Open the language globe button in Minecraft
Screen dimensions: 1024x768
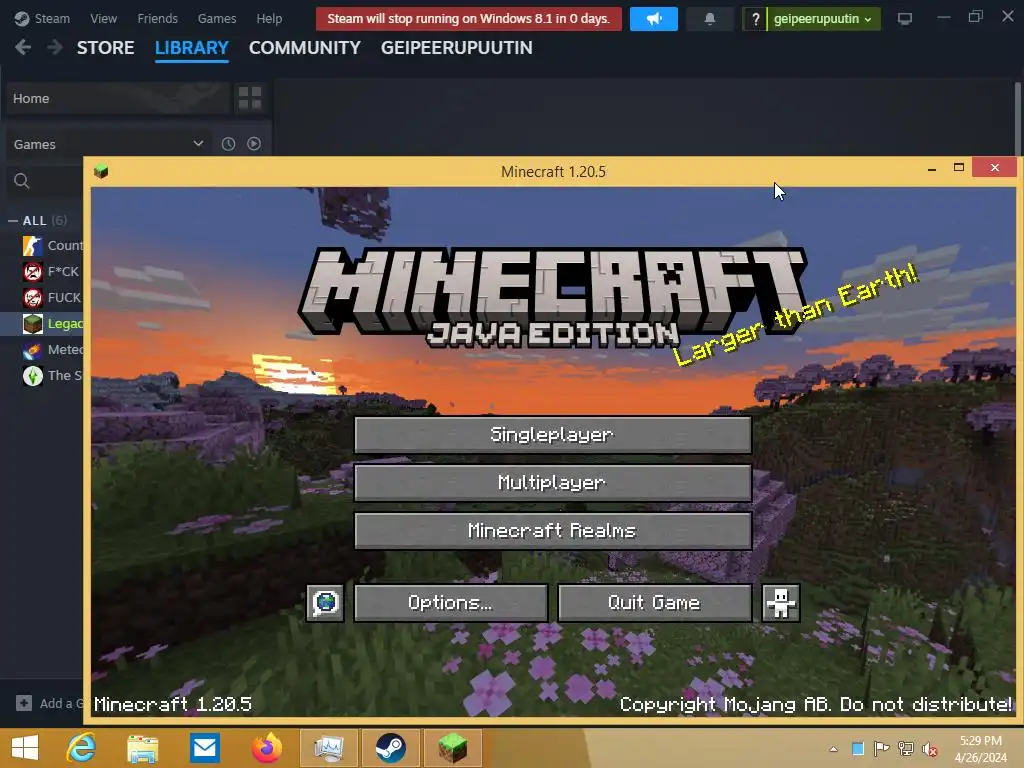click(x=325, y=602)
